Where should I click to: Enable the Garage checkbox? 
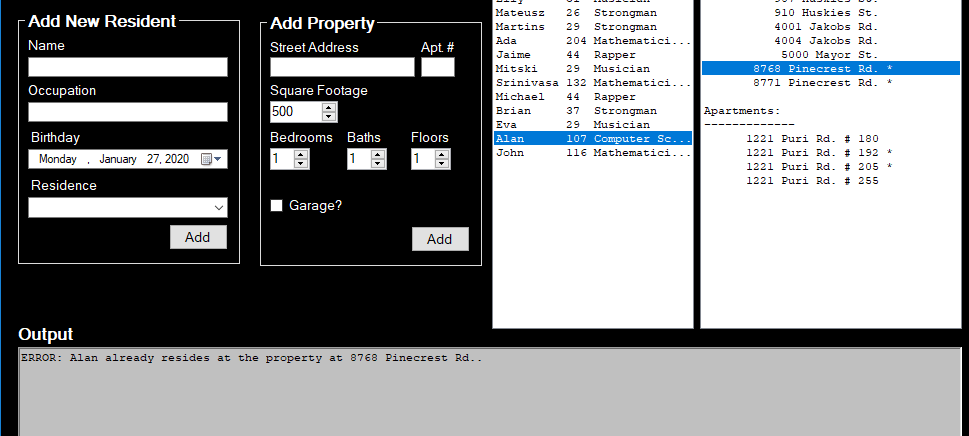pyautogui.click(x=277, y=206)
